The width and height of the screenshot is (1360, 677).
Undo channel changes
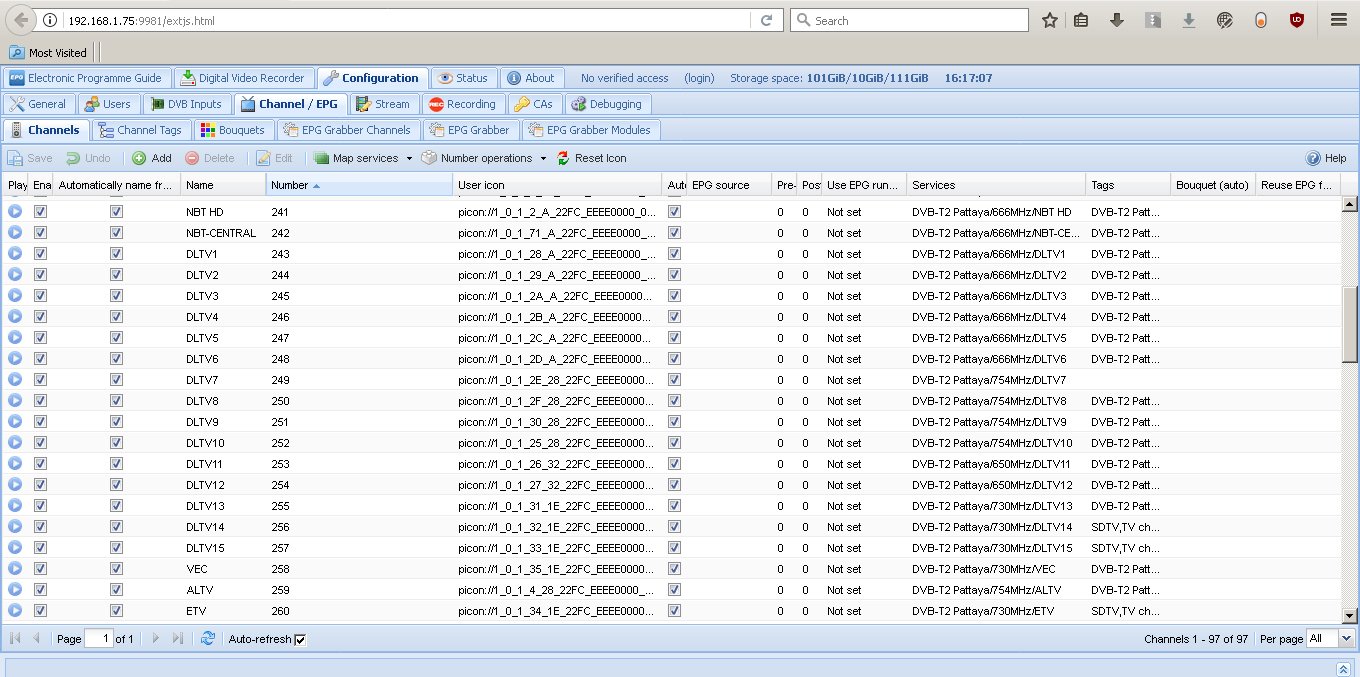88,158
